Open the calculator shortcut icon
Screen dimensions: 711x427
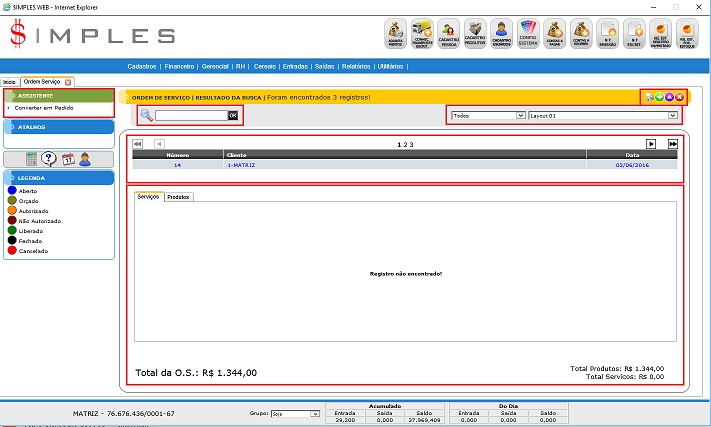pos(31,159)
